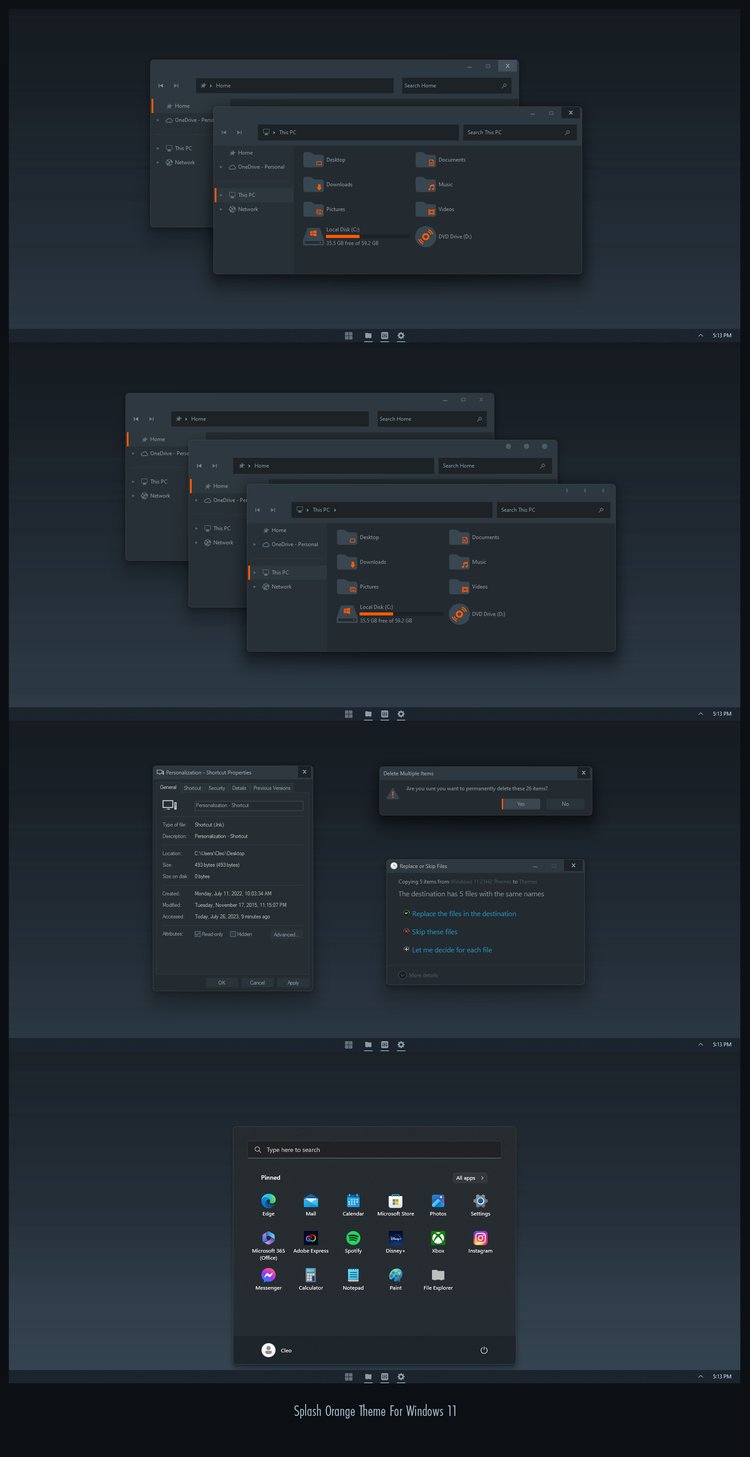Open the Details tab

(239, 788)
